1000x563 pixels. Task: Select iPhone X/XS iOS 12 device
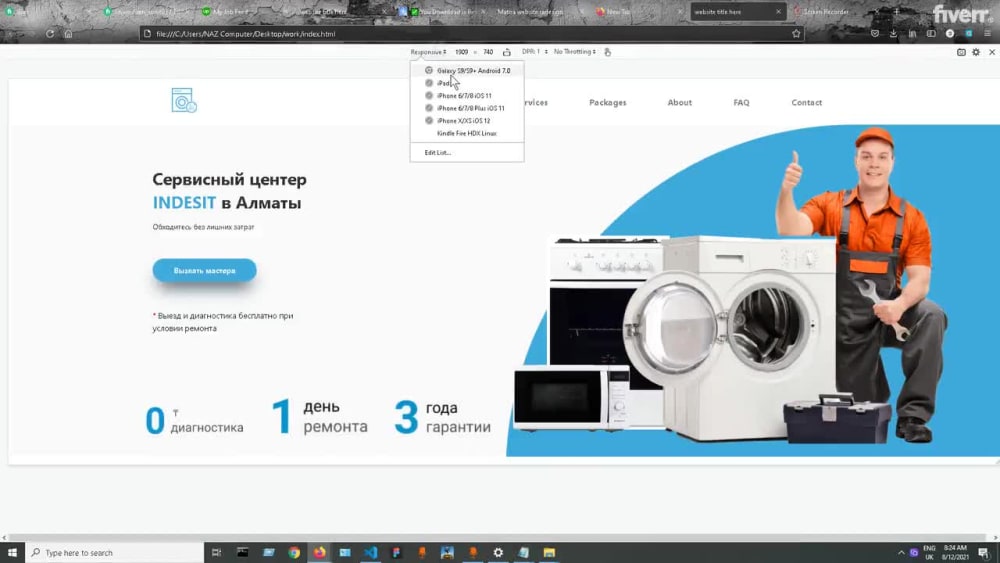click(x=467, y=121)
